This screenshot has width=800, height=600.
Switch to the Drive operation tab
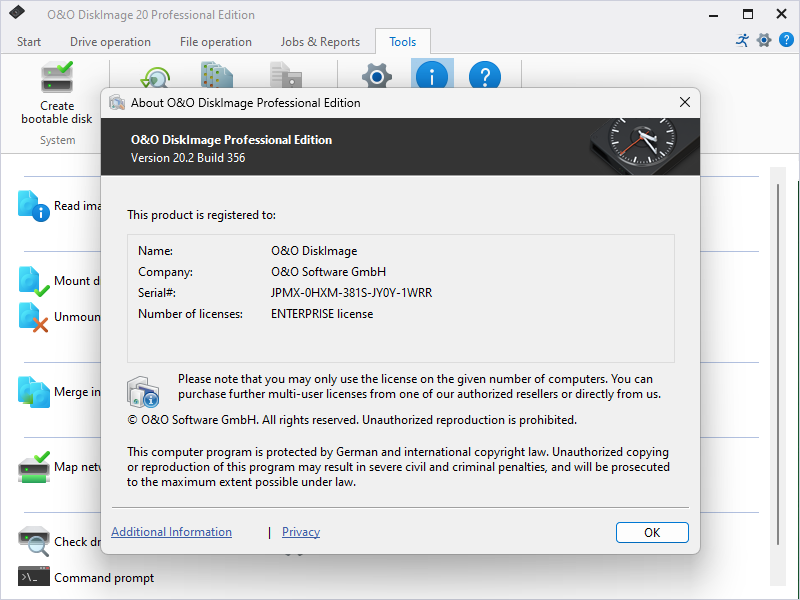coord(110,42)
